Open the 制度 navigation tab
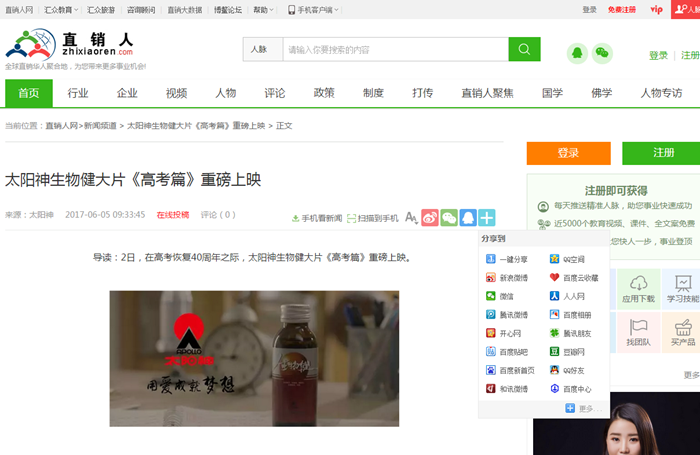 tap(373, 93)
